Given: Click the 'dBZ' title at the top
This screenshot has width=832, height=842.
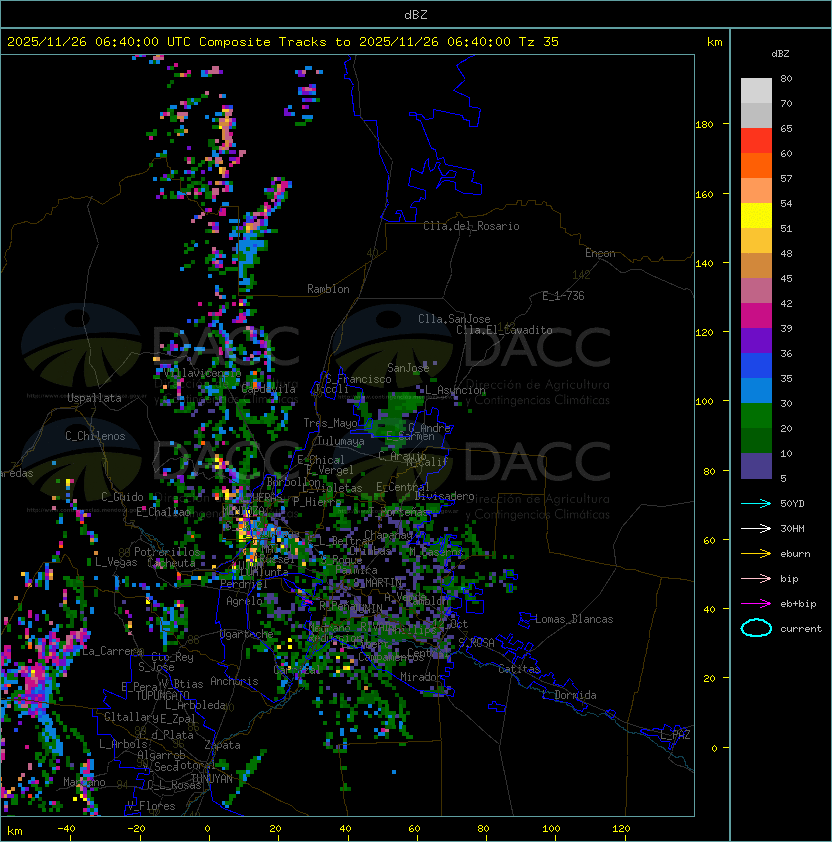Looking at the screenshot, I should pos(416,14).
